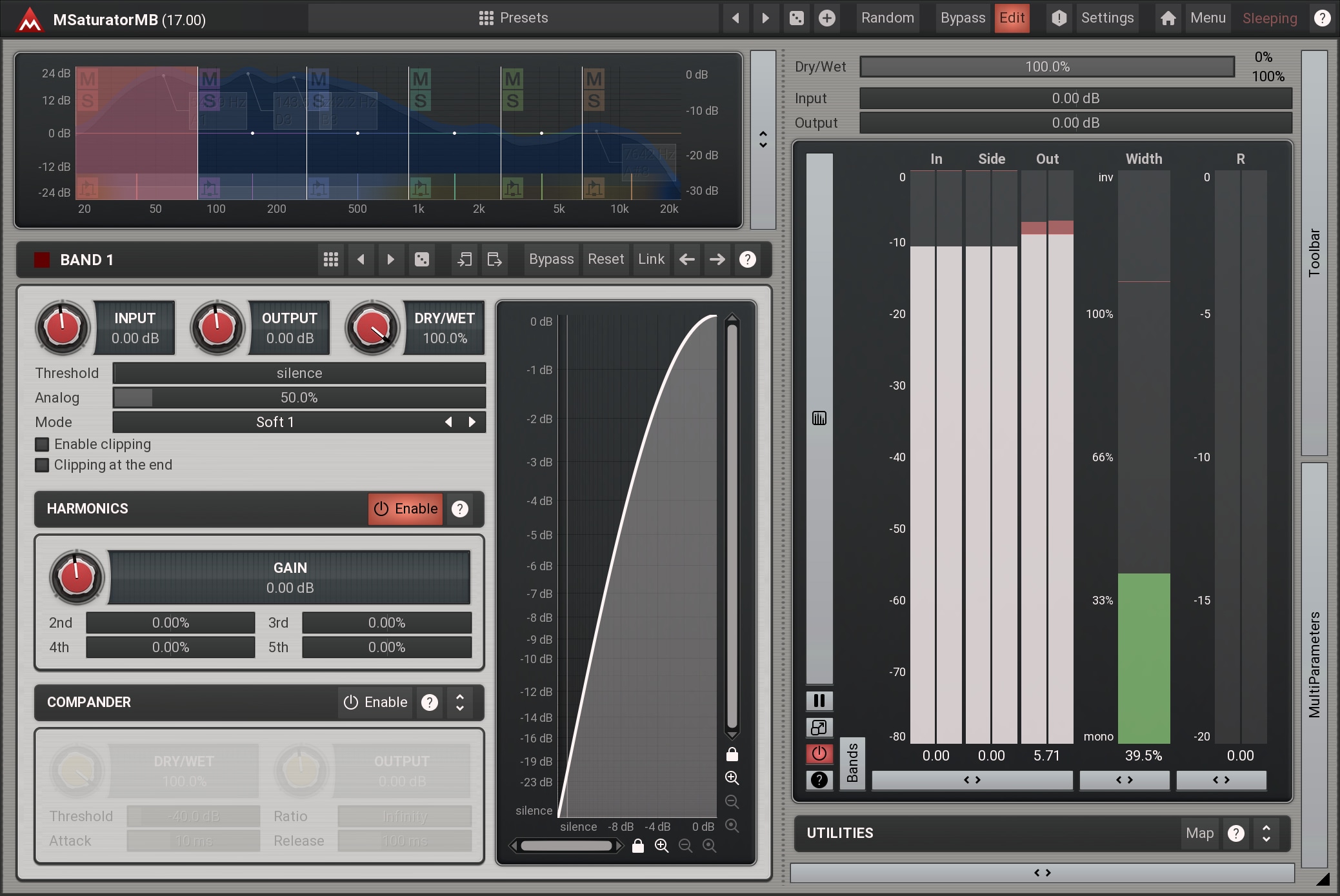Viewport: 1340px width, 896px height.
Task: Open the Band 1 presets grid icon
Action: (331, 259)
